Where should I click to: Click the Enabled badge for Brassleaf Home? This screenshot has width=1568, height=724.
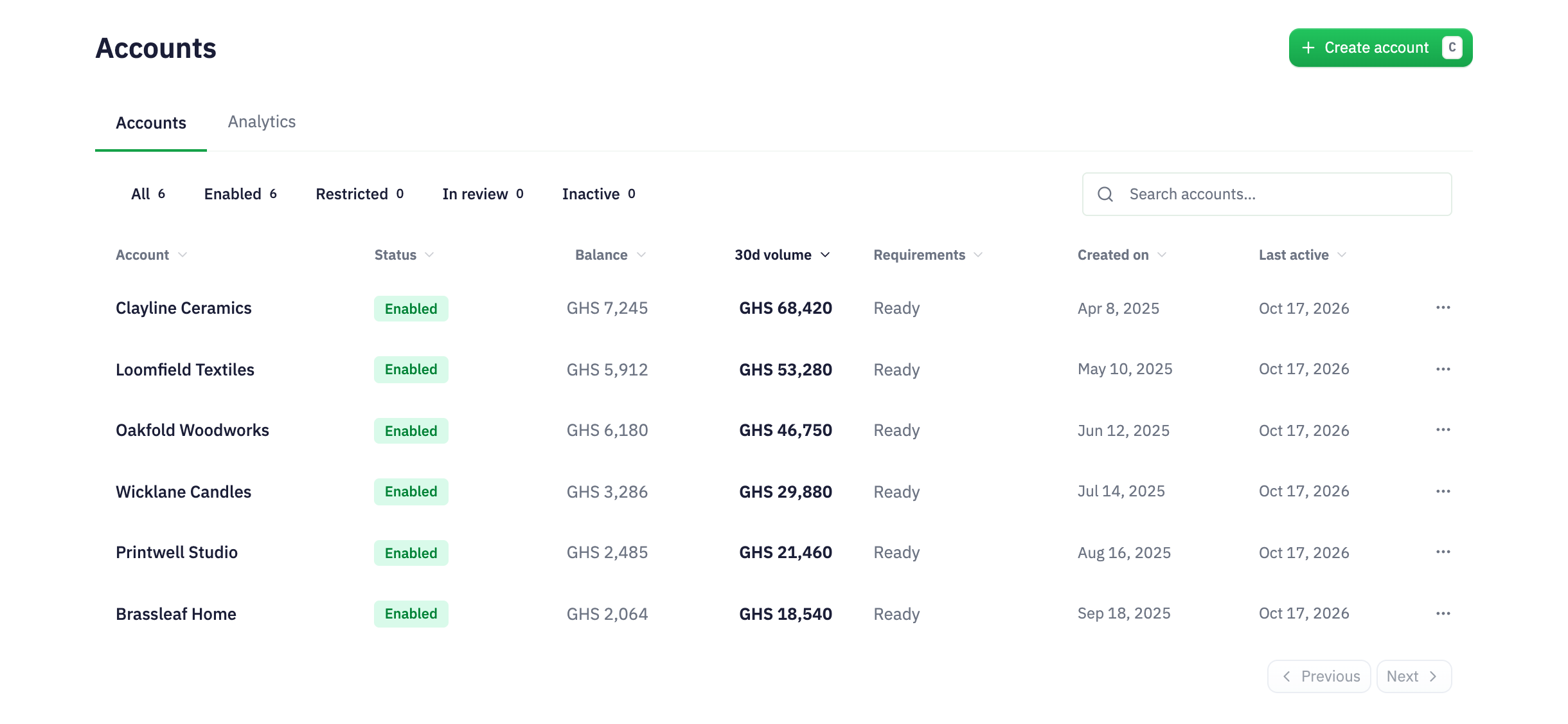411,614
